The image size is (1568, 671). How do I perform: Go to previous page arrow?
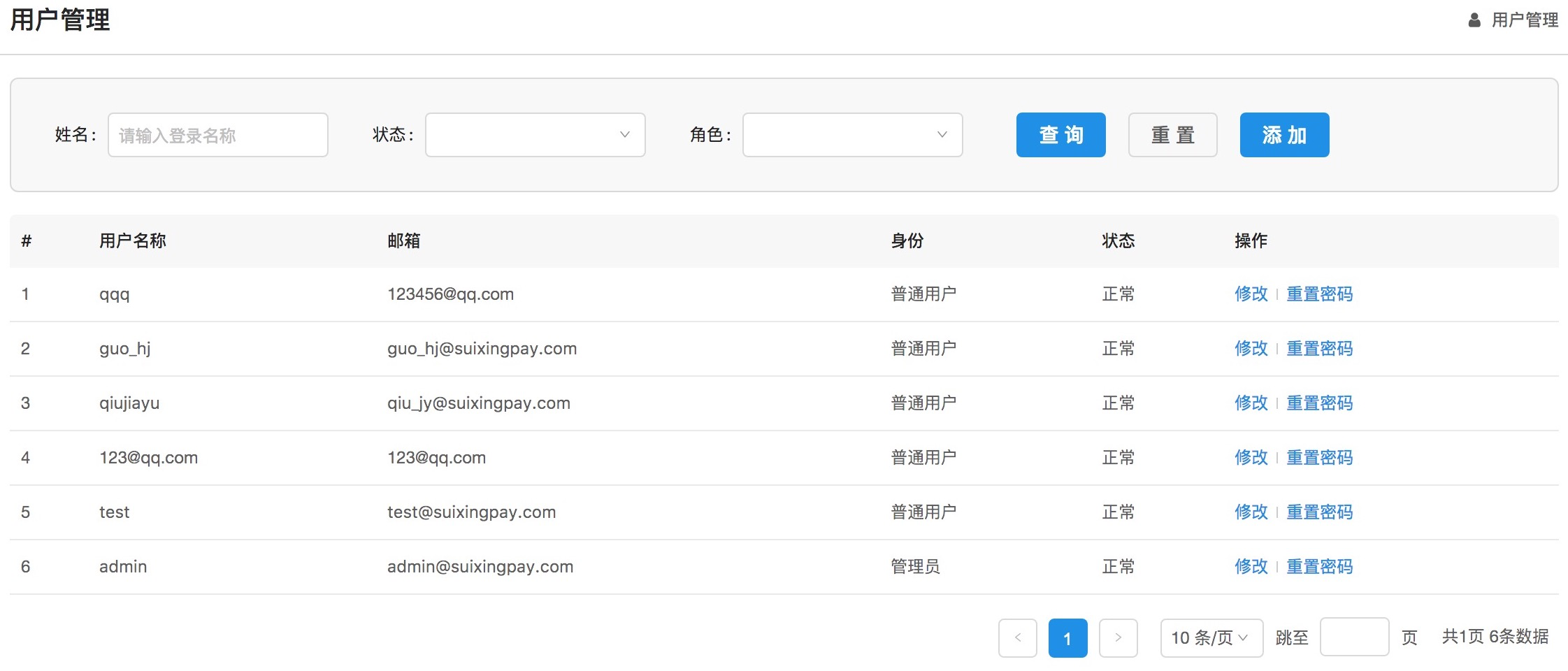pos(1018,638)
